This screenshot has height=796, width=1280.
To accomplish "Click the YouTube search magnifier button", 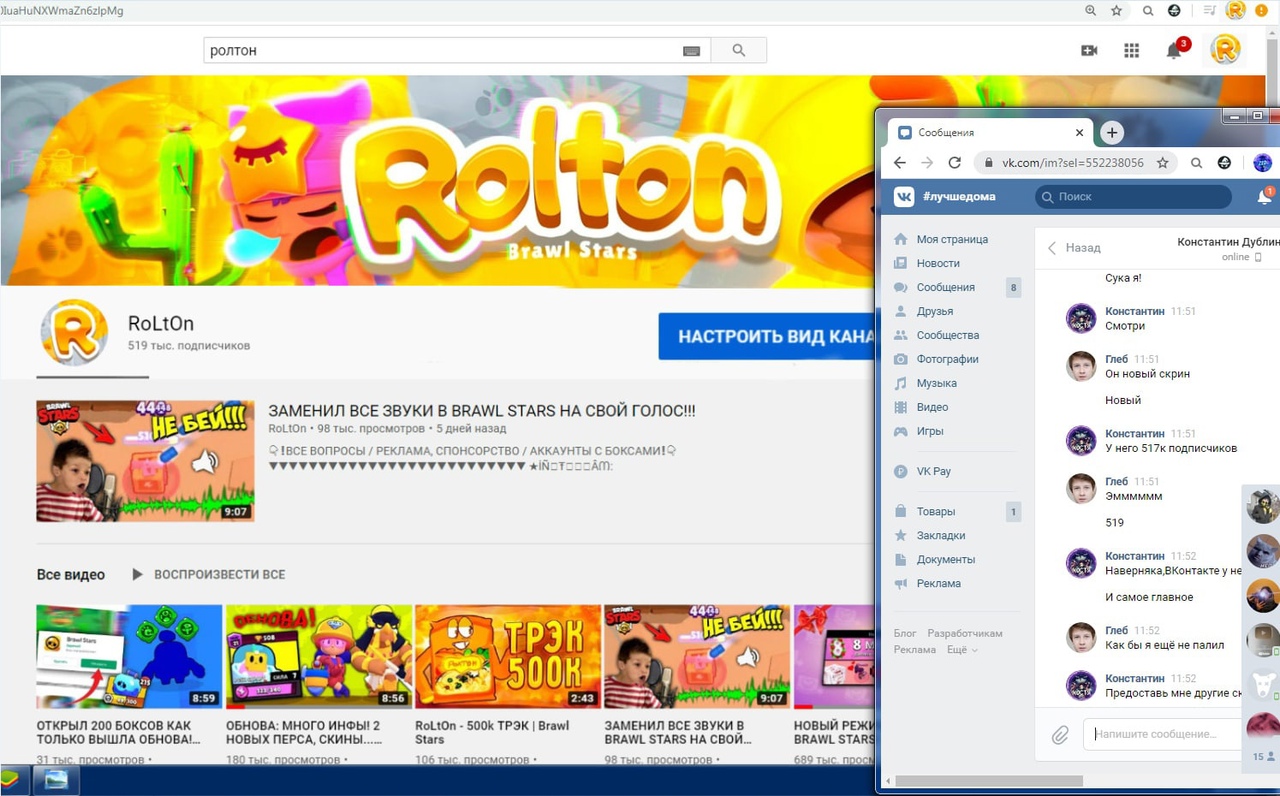I will [x=738, y=50].
